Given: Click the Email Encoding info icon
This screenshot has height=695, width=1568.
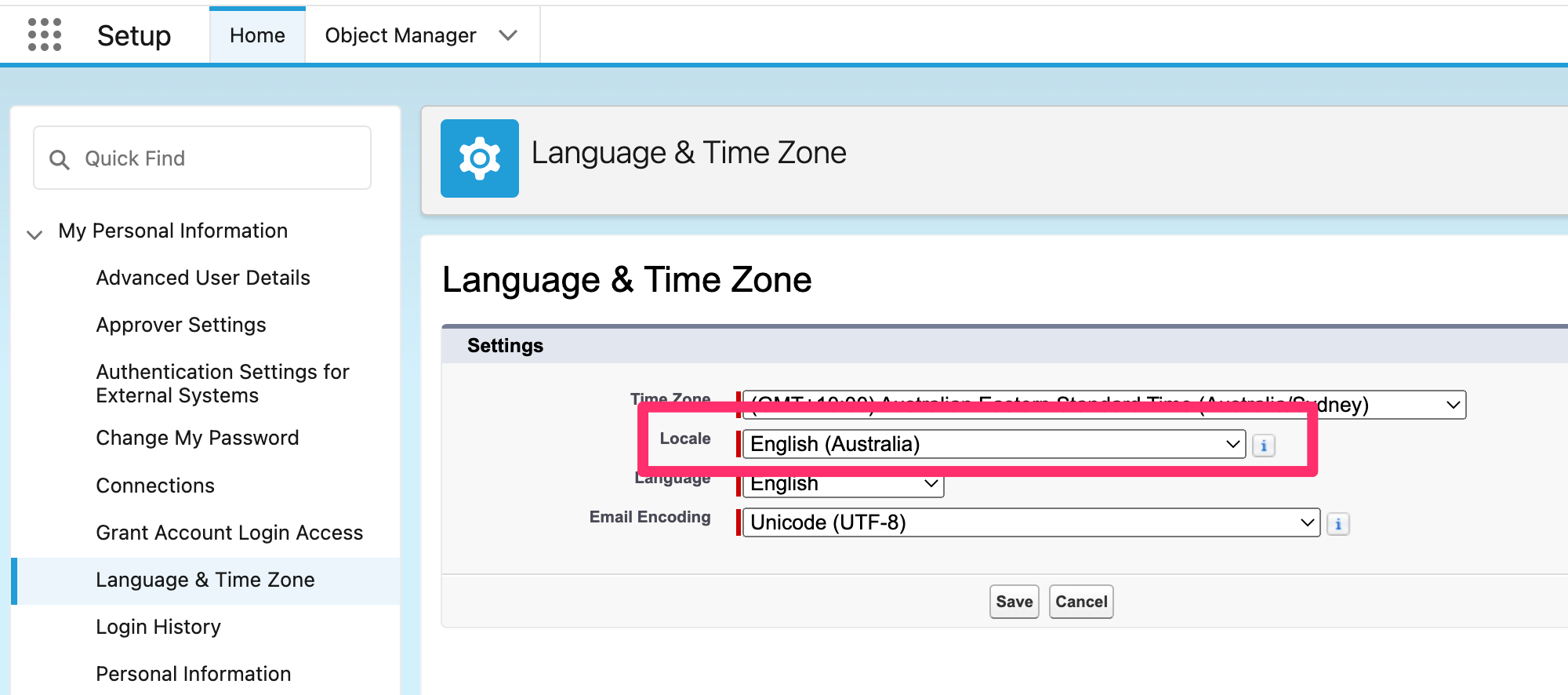Looking at the screenshot, I should point(1338,524).
